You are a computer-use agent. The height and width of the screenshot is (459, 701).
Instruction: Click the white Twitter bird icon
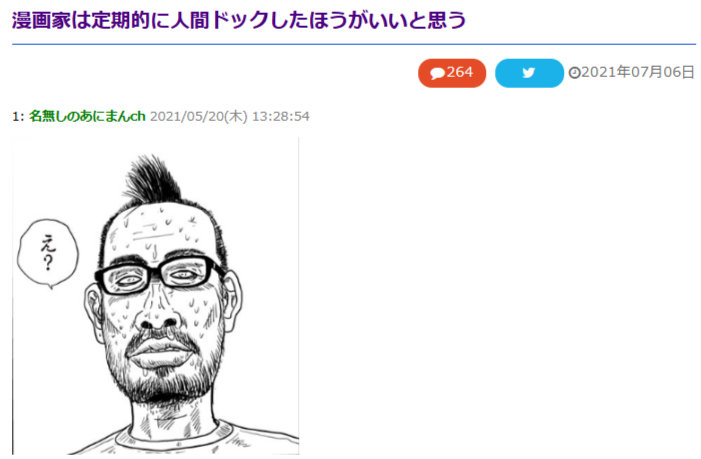(529, 72)
